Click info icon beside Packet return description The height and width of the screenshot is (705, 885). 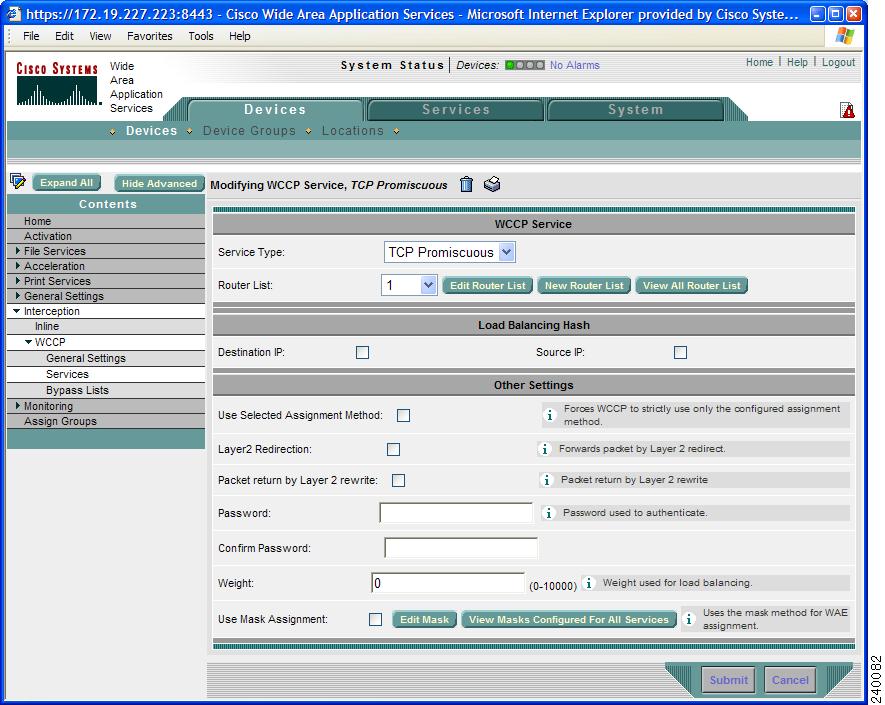546,480
